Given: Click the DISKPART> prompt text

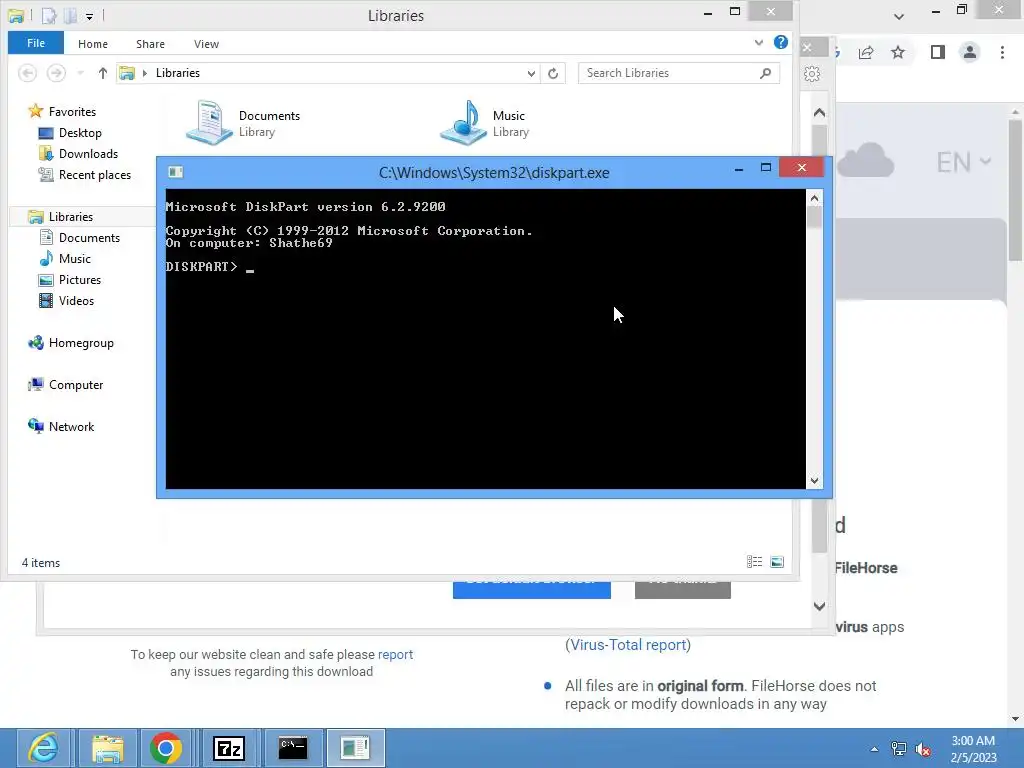Looking at the screenshot, I should (201, 266).
